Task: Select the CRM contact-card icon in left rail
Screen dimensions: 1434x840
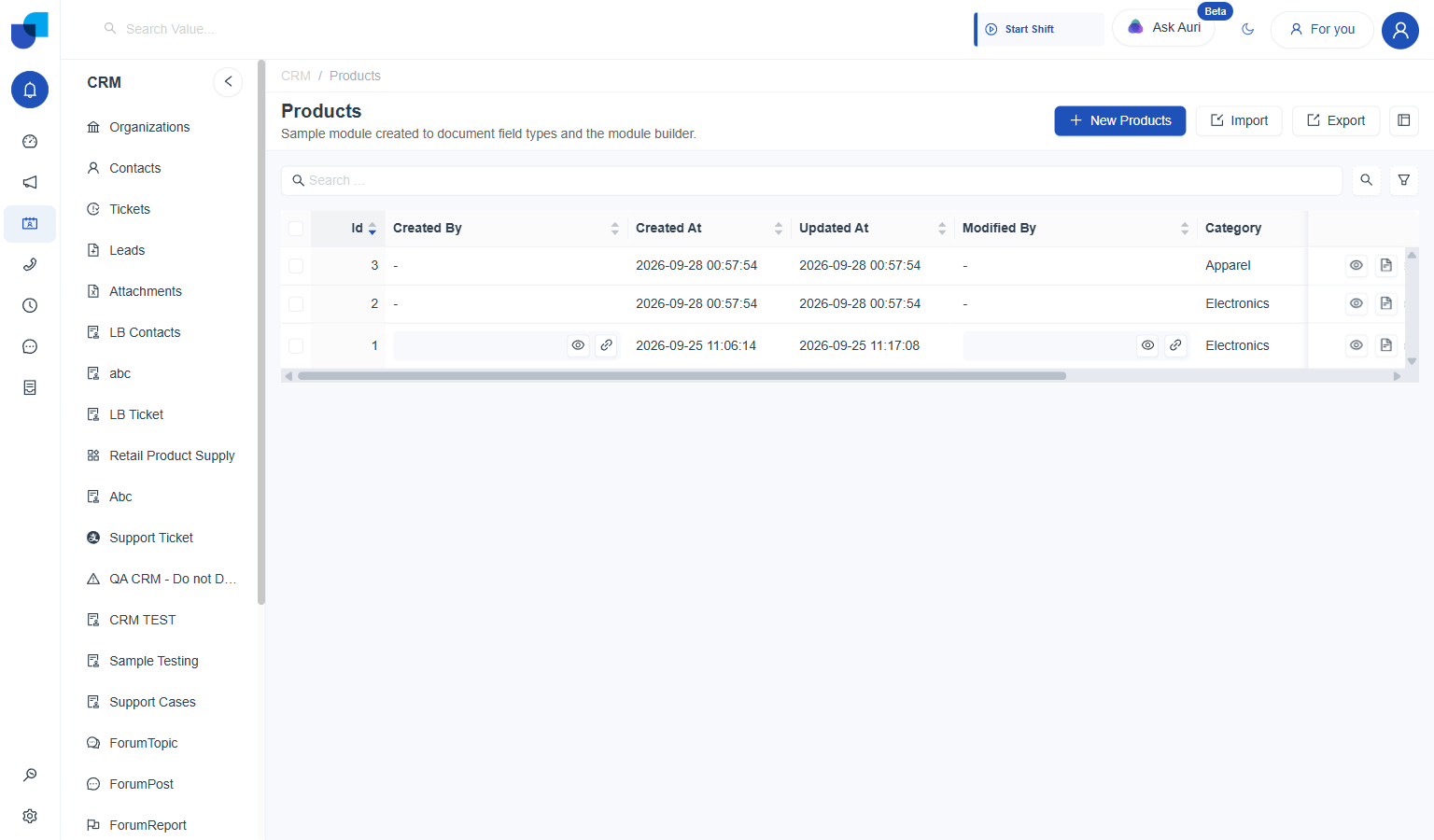Action: click(x=30, y=224)
